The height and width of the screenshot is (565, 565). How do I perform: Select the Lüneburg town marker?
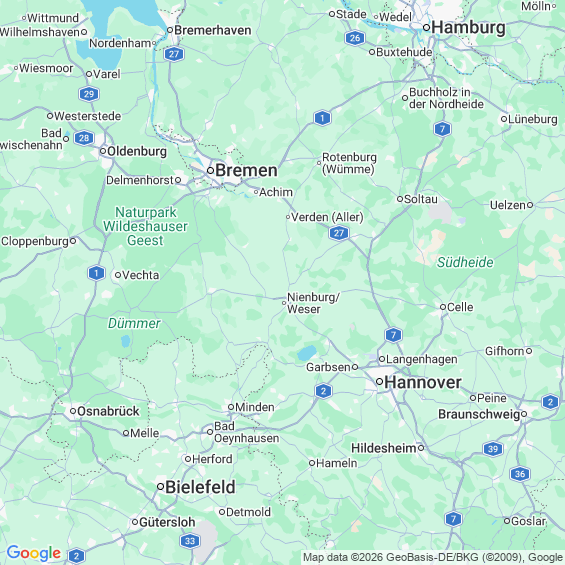pyautogui.click(x=504, y=119)
